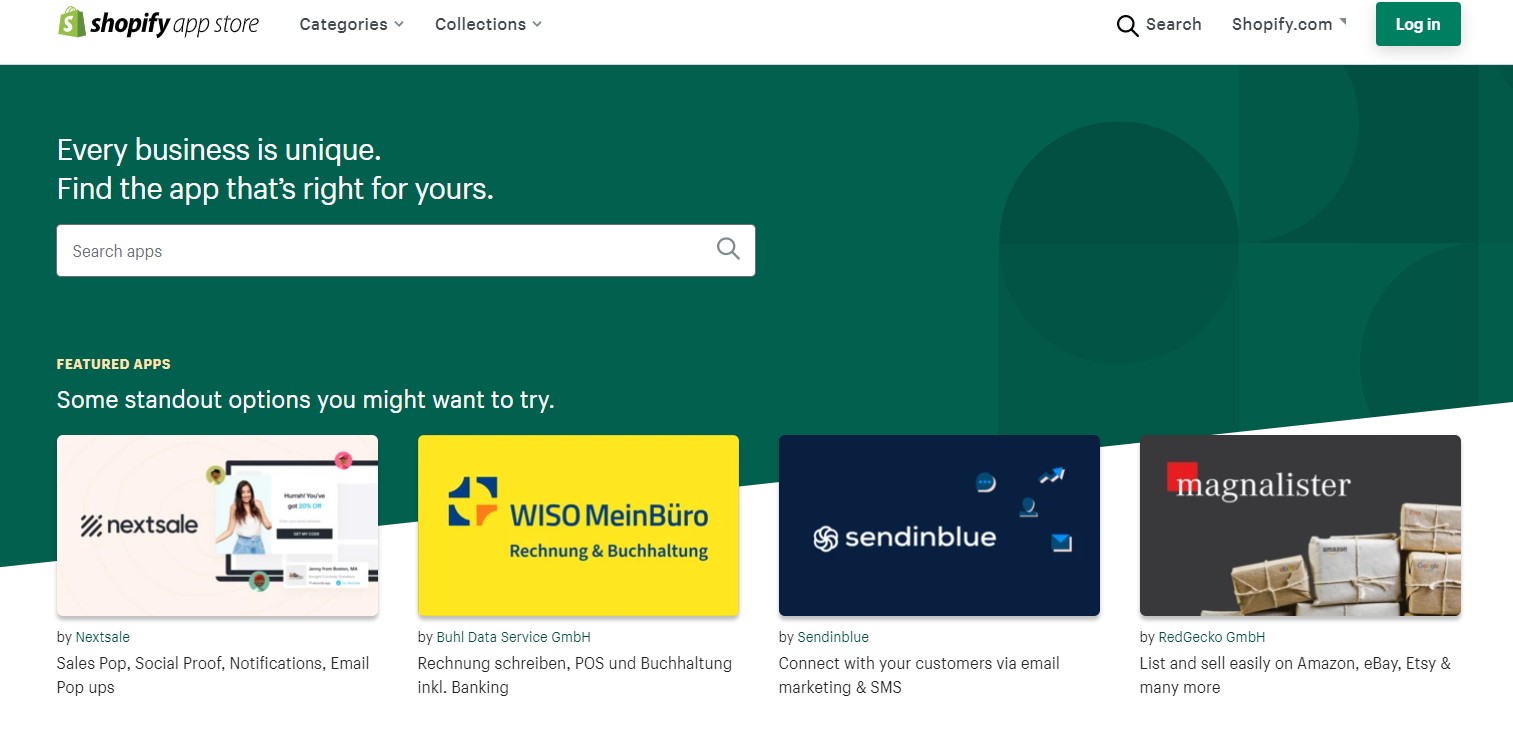Expand the Categories dropdown chevron
This screenshot has height=731, width=1513.
pos(399,24)
